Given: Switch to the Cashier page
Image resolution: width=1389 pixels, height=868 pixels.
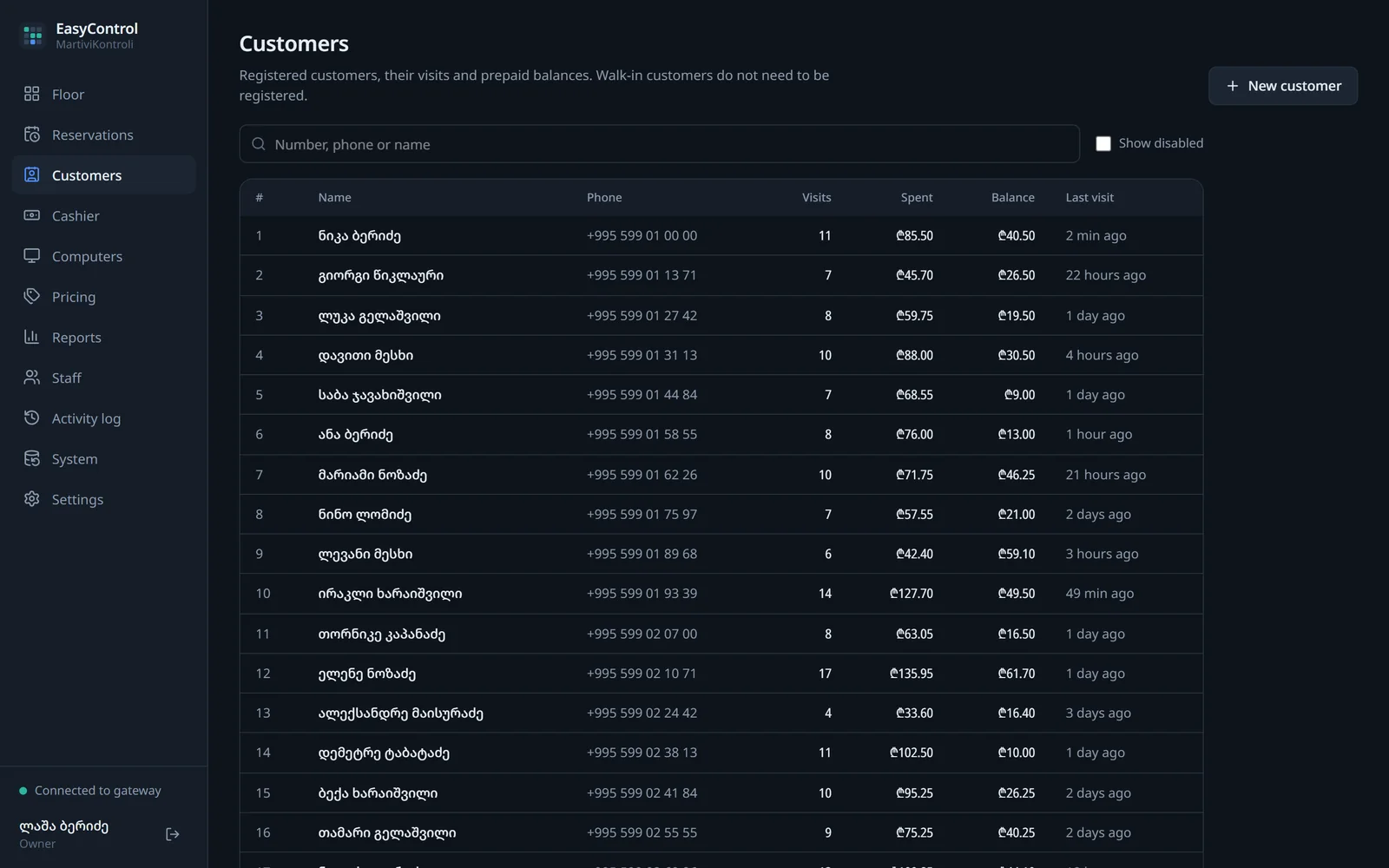Looking at the screenshot, I should (104, 215).
